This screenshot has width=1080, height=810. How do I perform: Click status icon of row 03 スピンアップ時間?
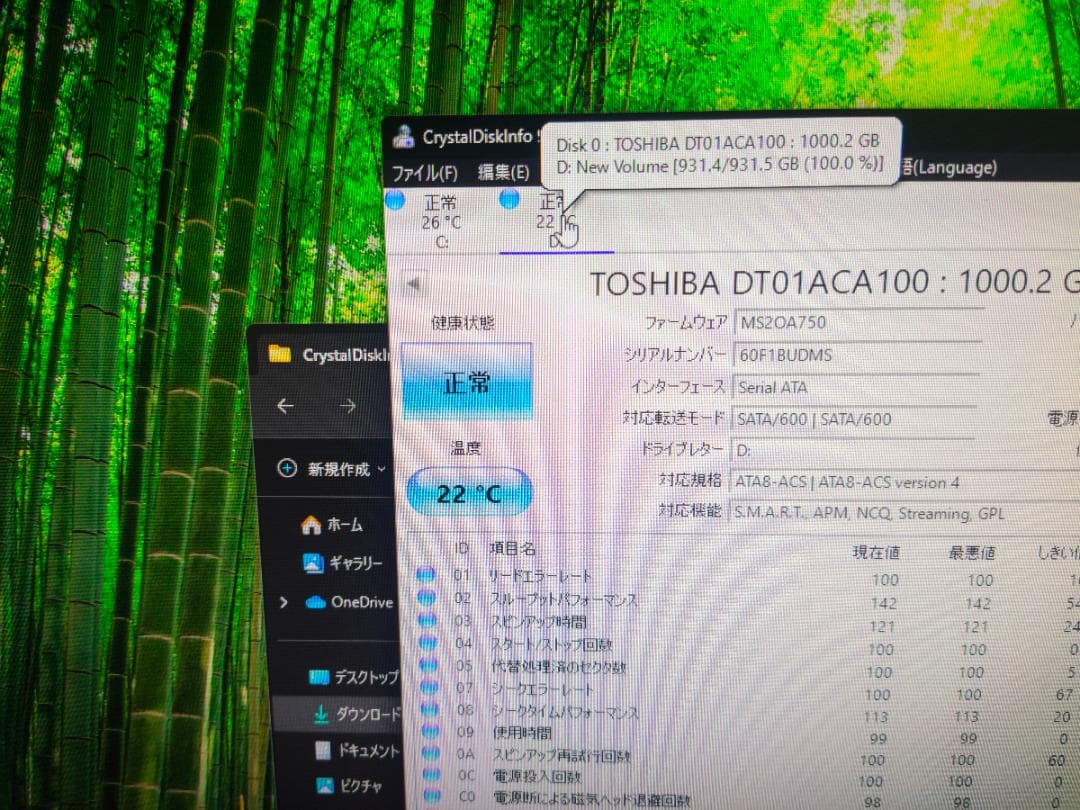[x=427, y=620]
